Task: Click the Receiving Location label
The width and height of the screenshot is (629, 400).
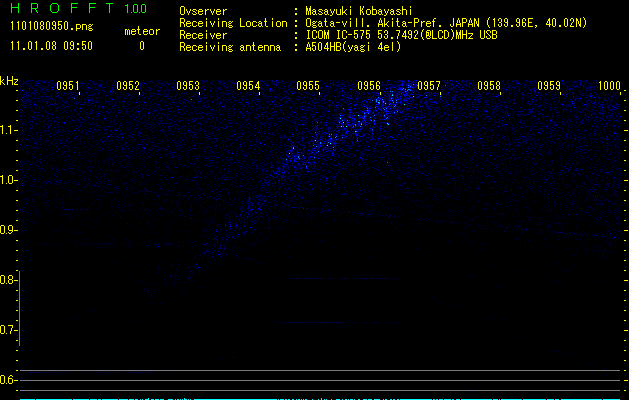Action: click(x=233, y=23)
